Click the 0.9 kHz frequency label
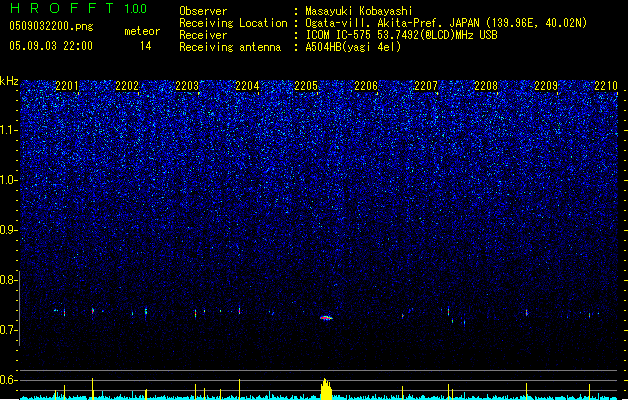 [8, 230]
